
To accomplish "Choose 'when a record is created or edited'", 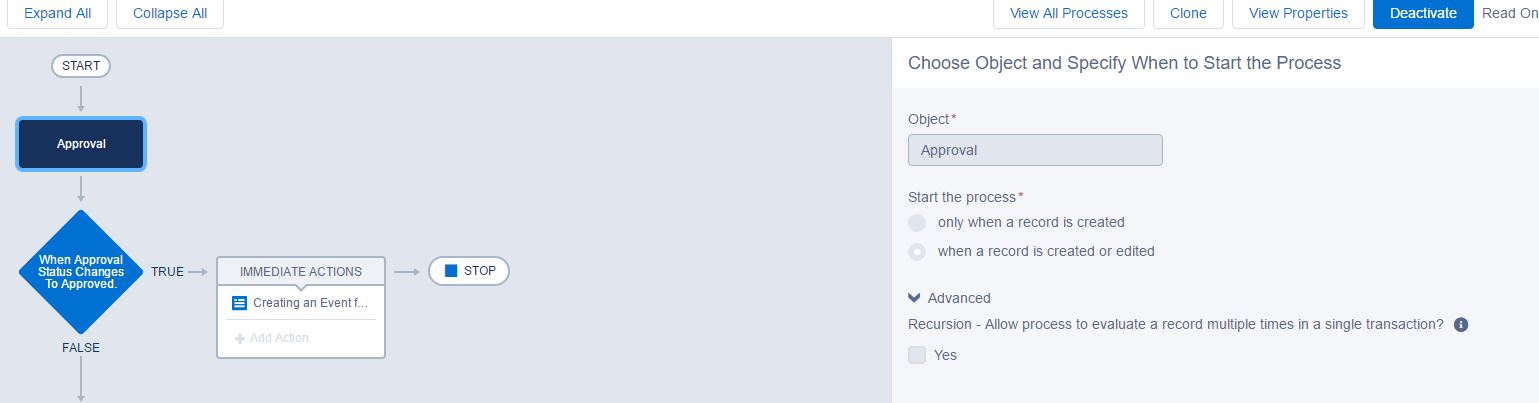I will [917, 252].
